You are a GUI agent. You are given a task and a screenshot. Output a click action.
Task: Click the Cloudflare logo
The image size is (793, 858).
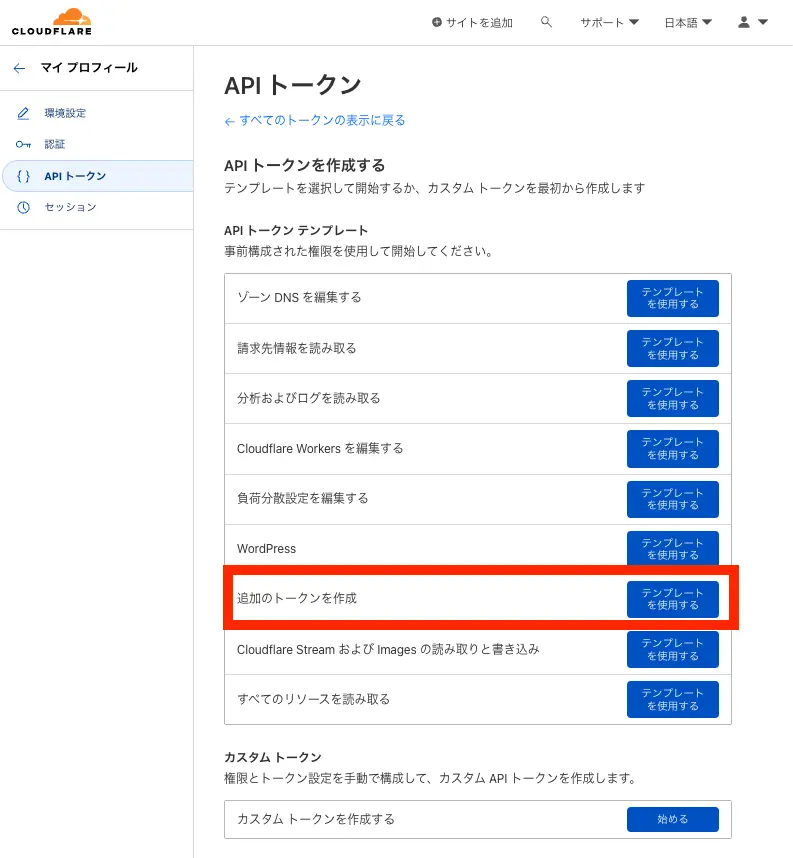[50, 20]
